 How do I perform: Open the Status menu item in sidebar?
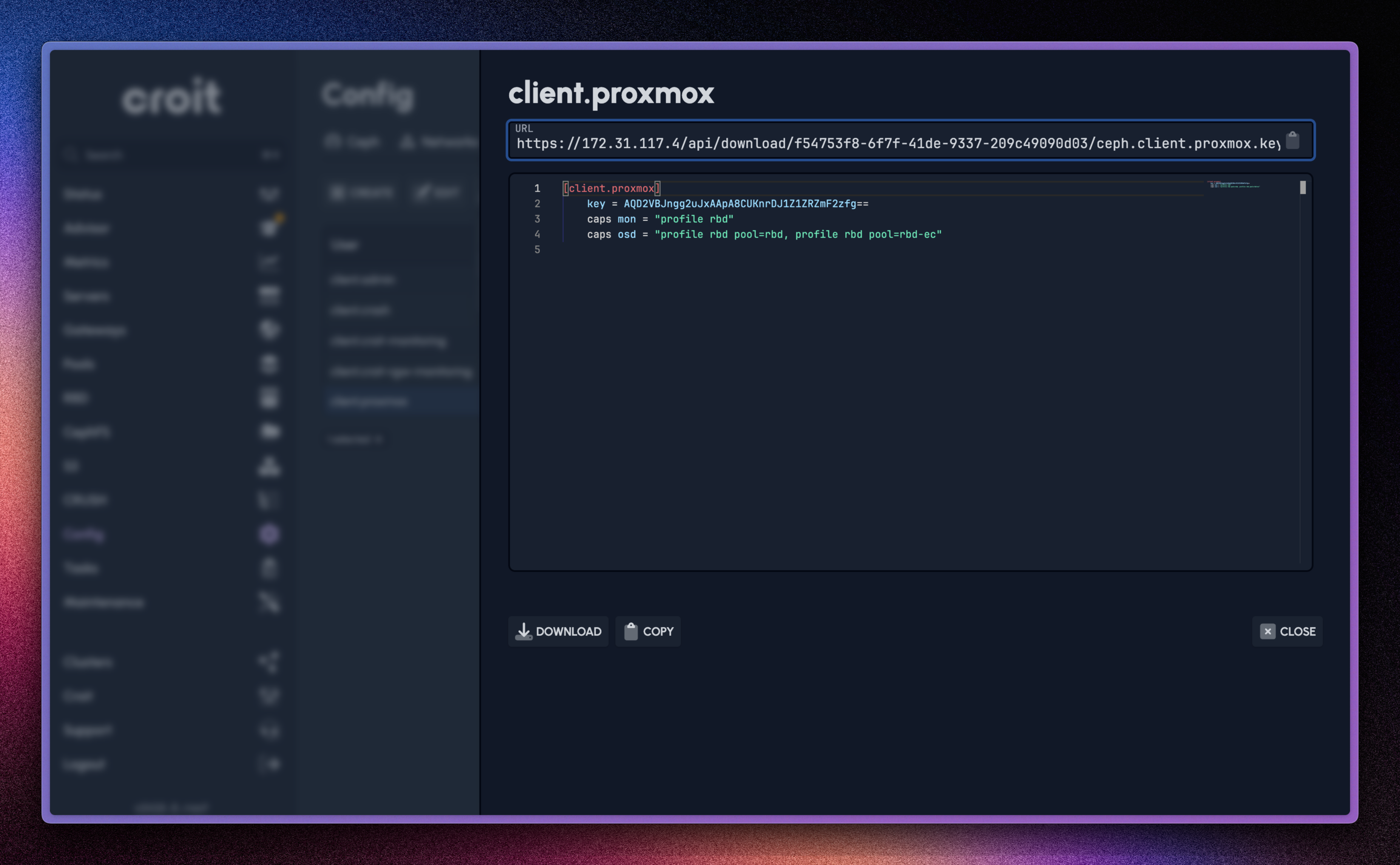(x=83, y=195)
